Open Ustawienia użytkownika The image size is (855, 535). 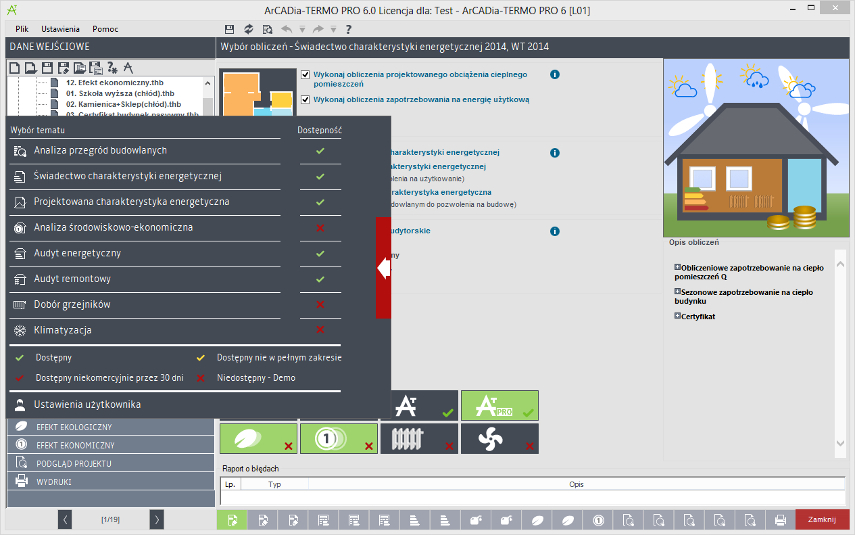pos(87,405)
